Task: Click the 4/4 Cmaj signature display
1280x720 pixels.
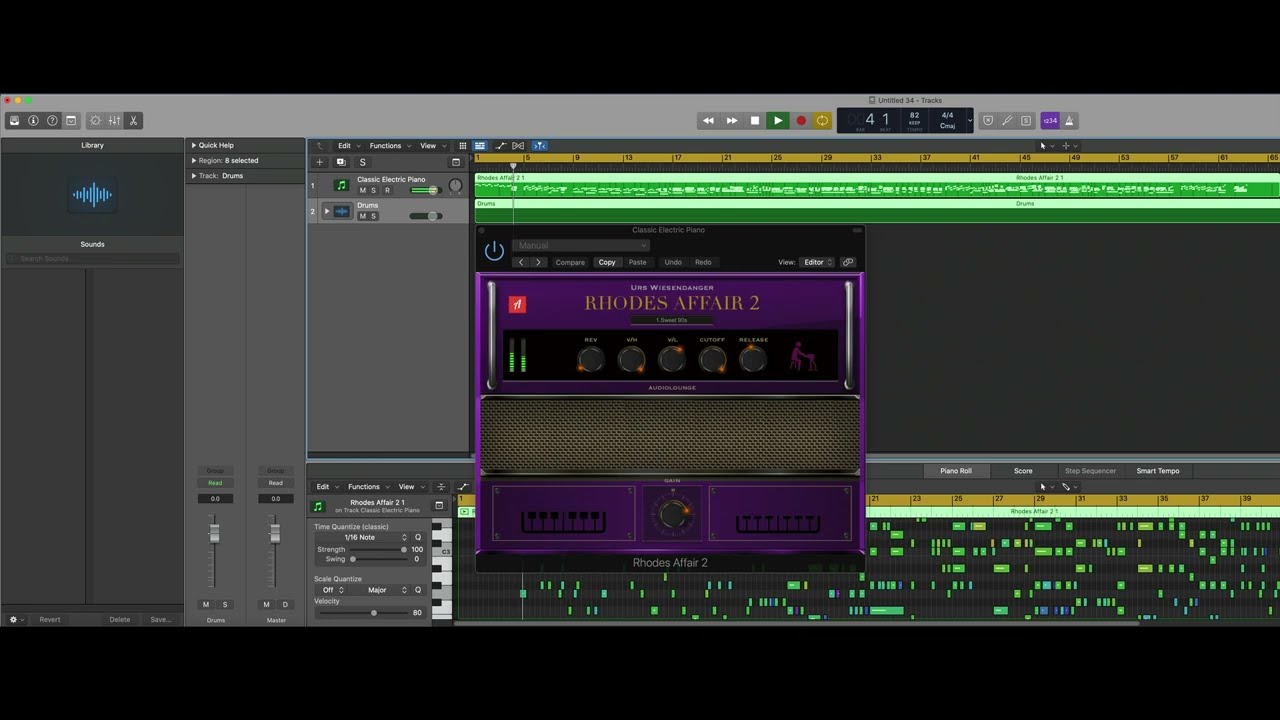Action: (x=947, y=120)
